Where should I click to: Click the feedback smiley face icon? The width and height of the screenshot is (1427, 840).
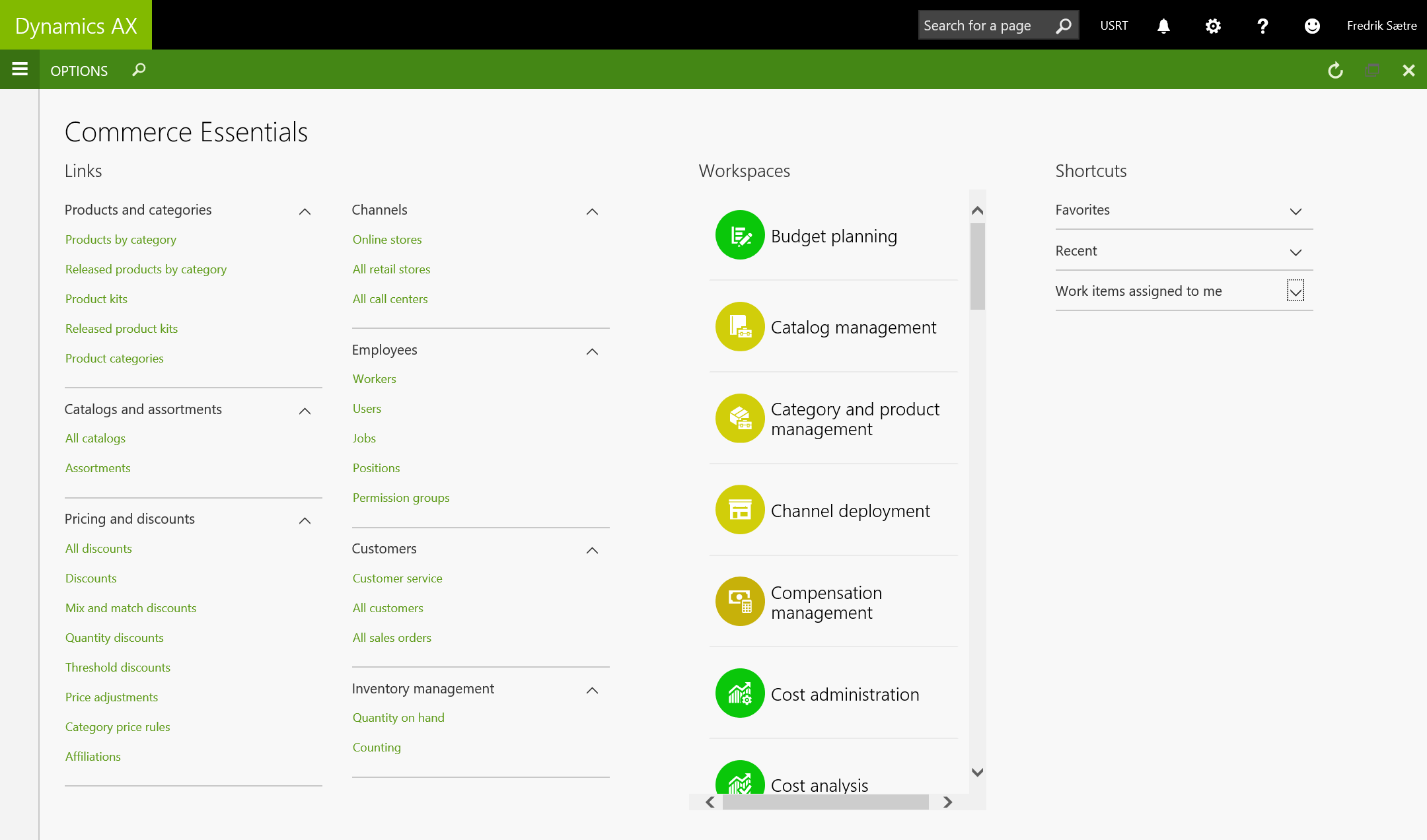[1312, 26]
